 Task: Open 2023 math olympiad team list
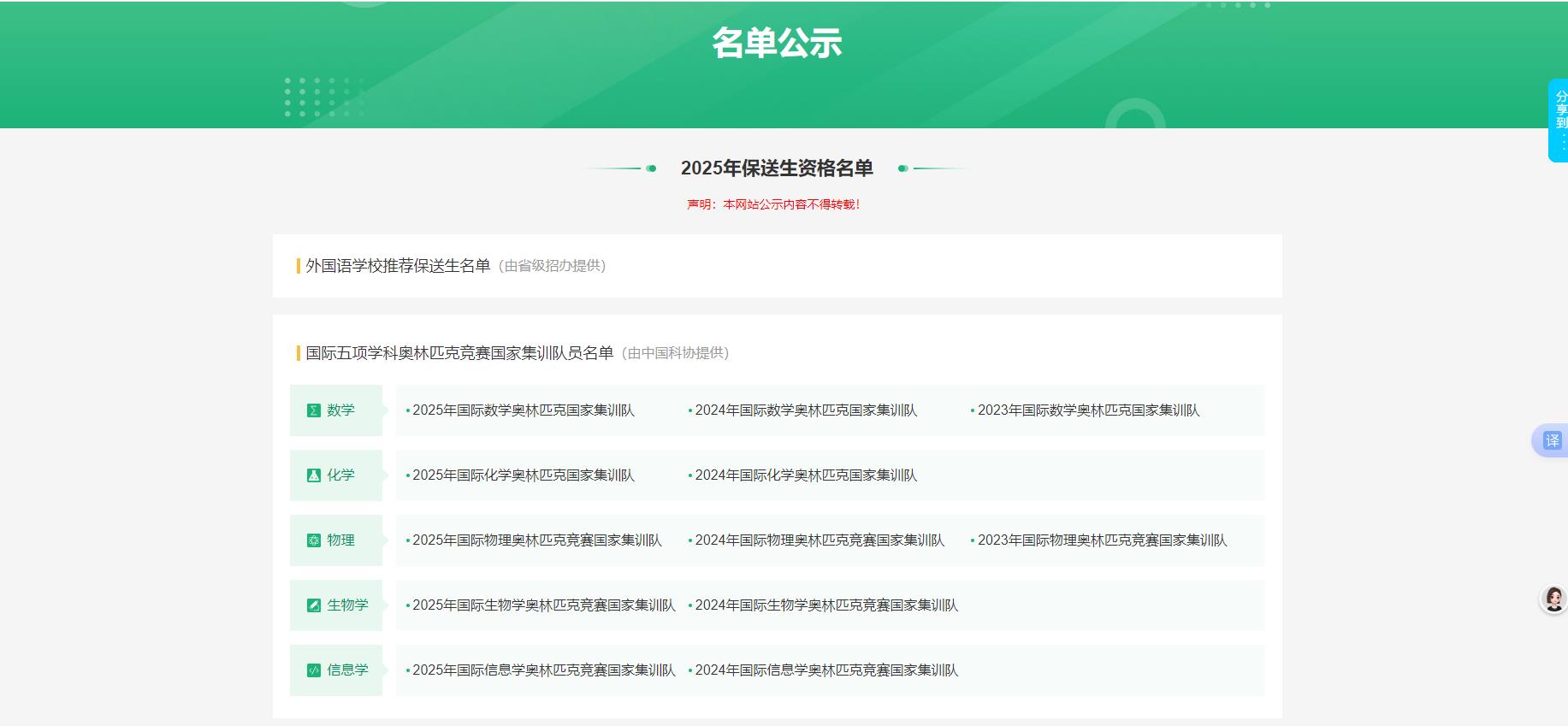point(1088,410)
